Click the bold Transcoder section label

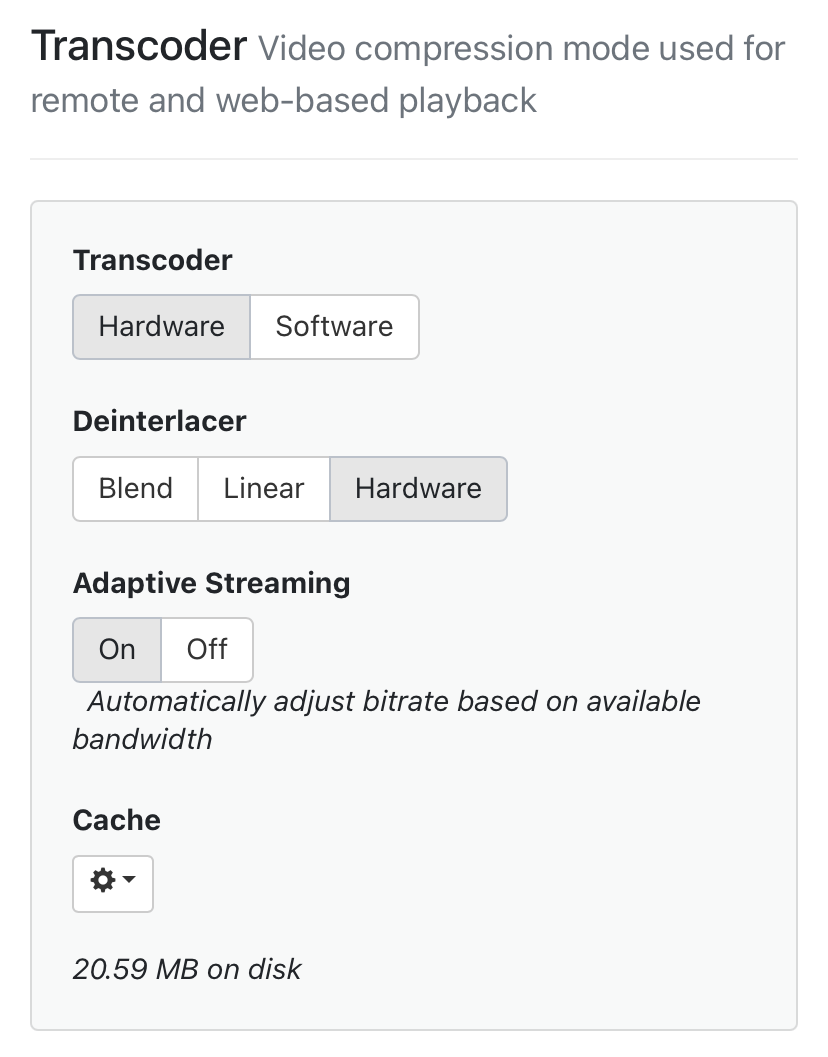coord(152,261)
